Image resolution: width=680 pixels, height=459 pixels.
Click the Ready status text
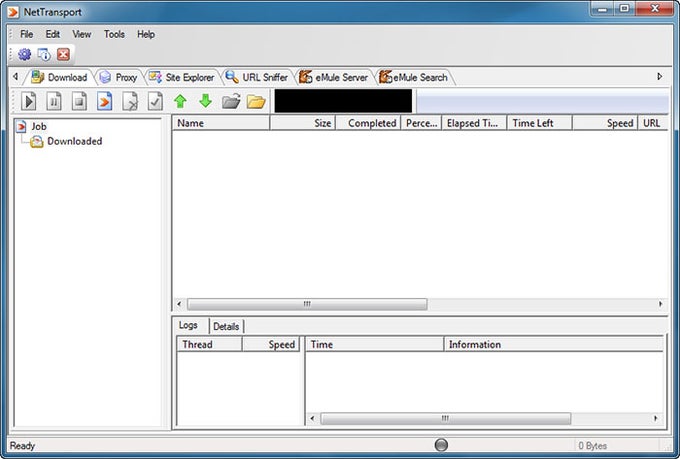(x=22, y=446)
